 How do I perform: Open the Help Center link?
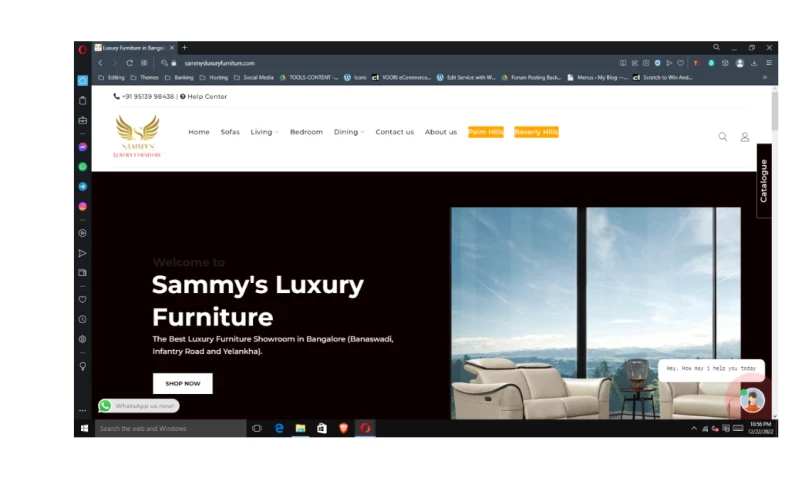204,96
